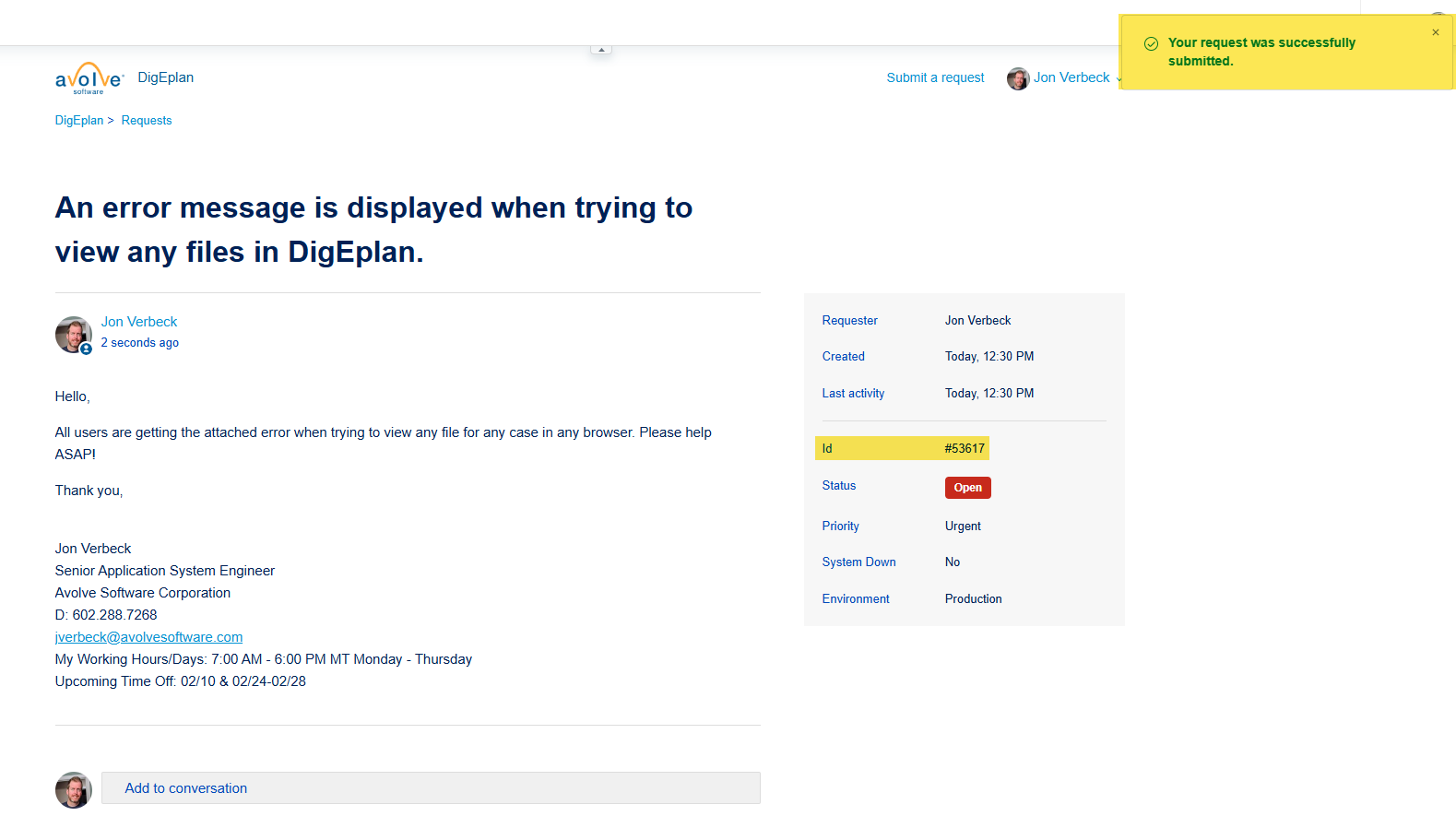
Task: Click the Requester label in sidebar
Action: tap(850, 321)
